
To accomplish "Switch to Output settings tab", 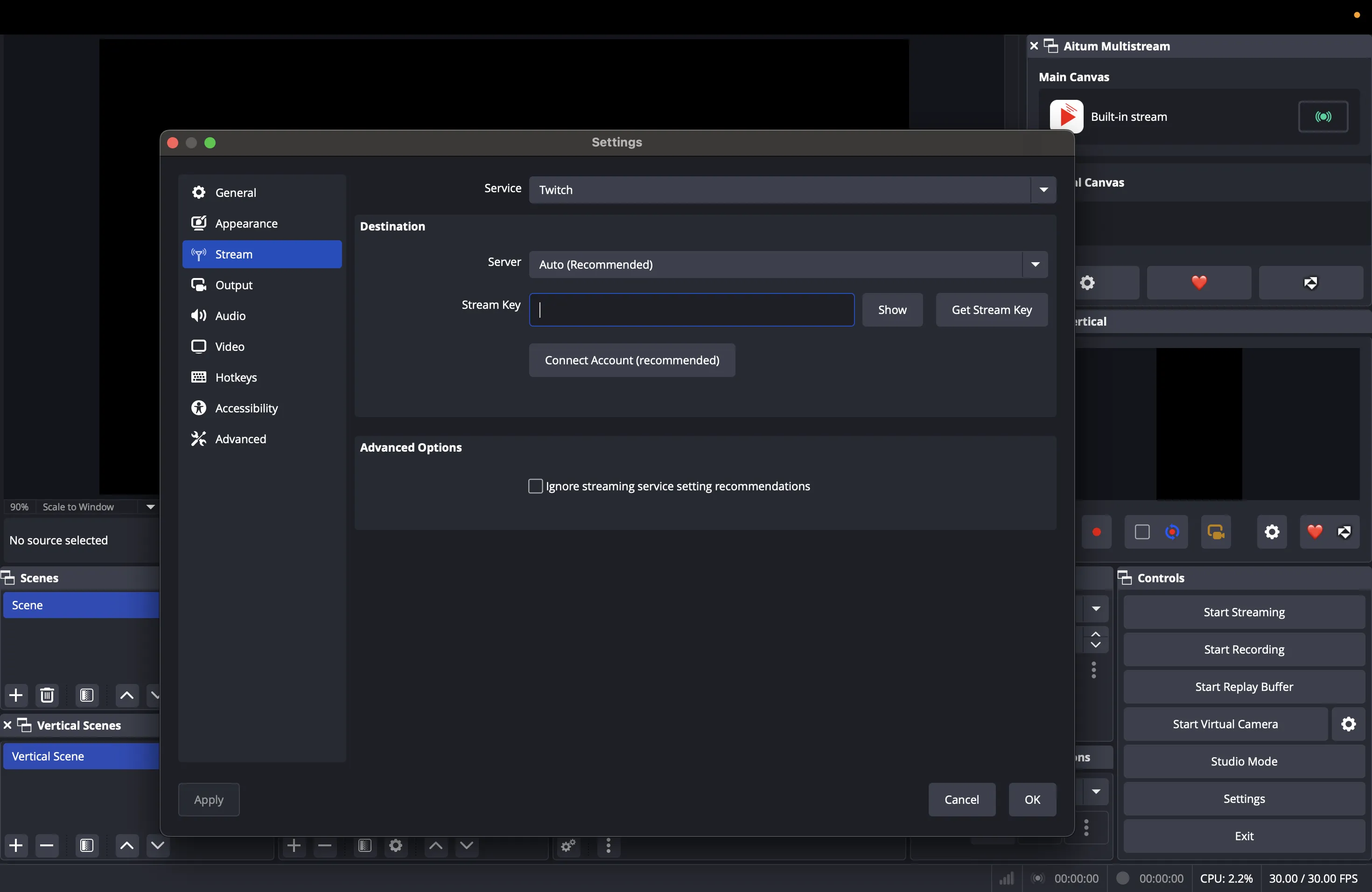I will (x=262, y=285).
